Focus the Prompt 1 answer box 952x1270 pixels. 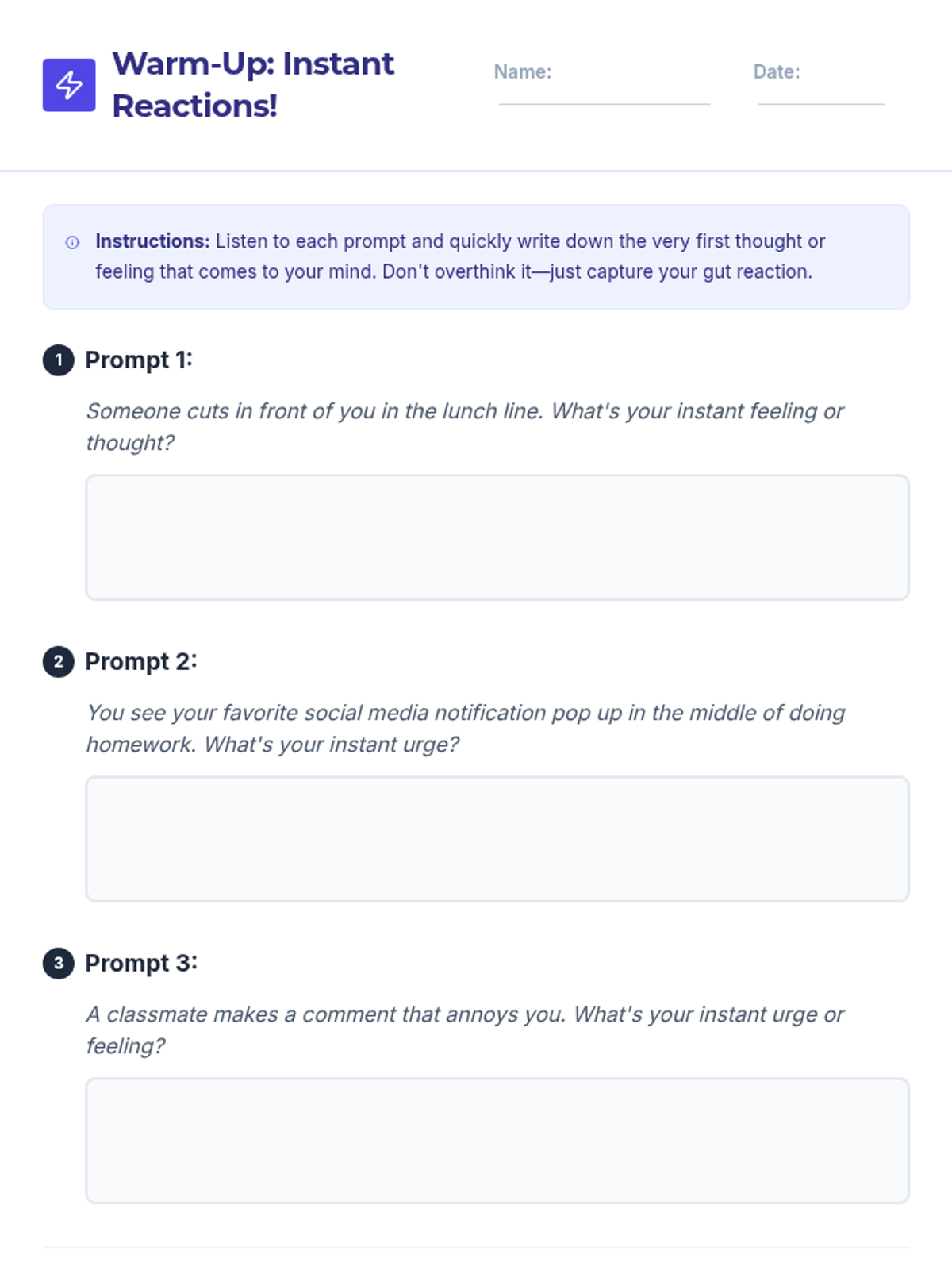(497, 537)
